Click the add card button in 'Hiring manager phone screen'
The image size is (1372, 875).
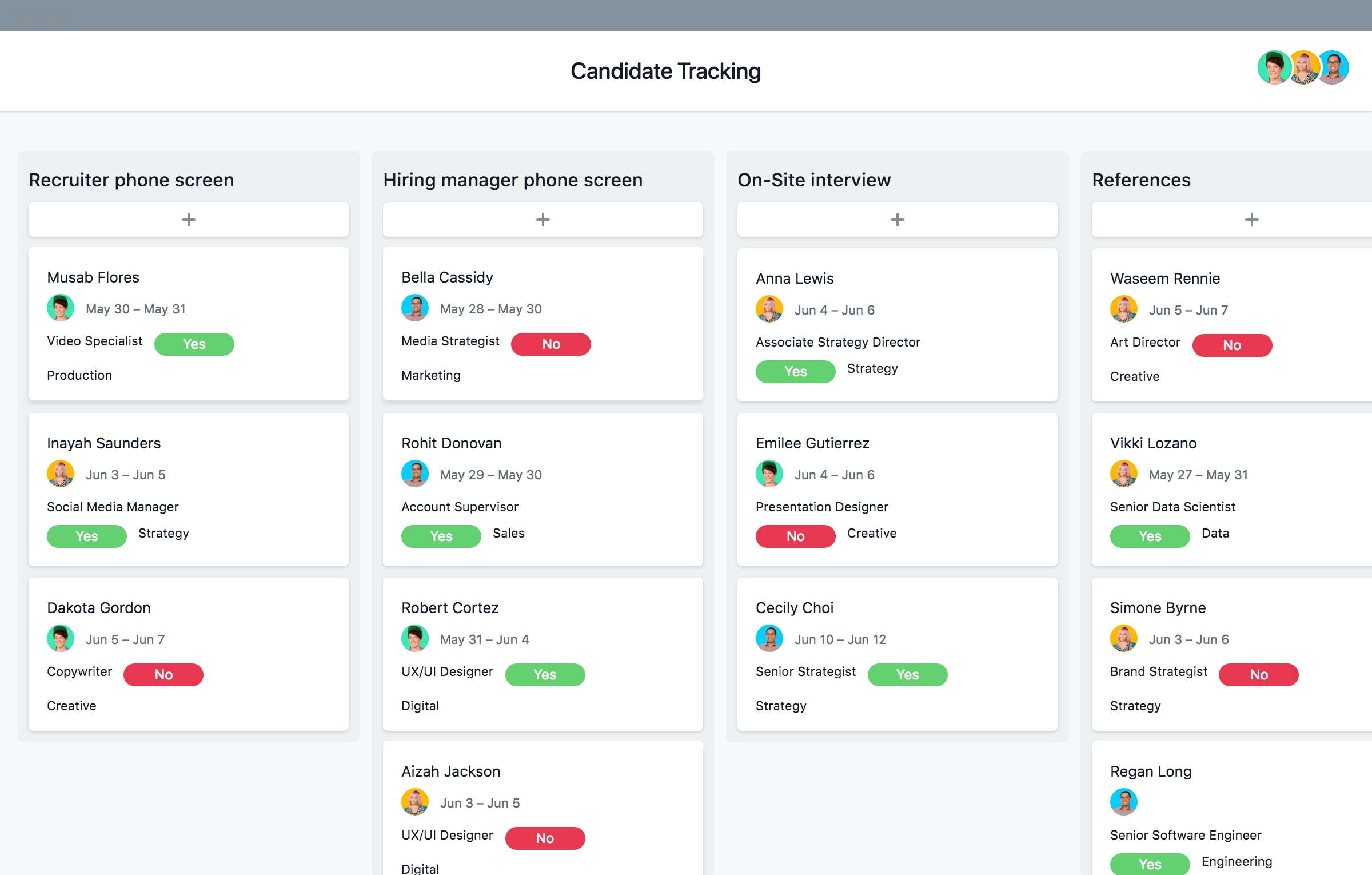(542, 219)
